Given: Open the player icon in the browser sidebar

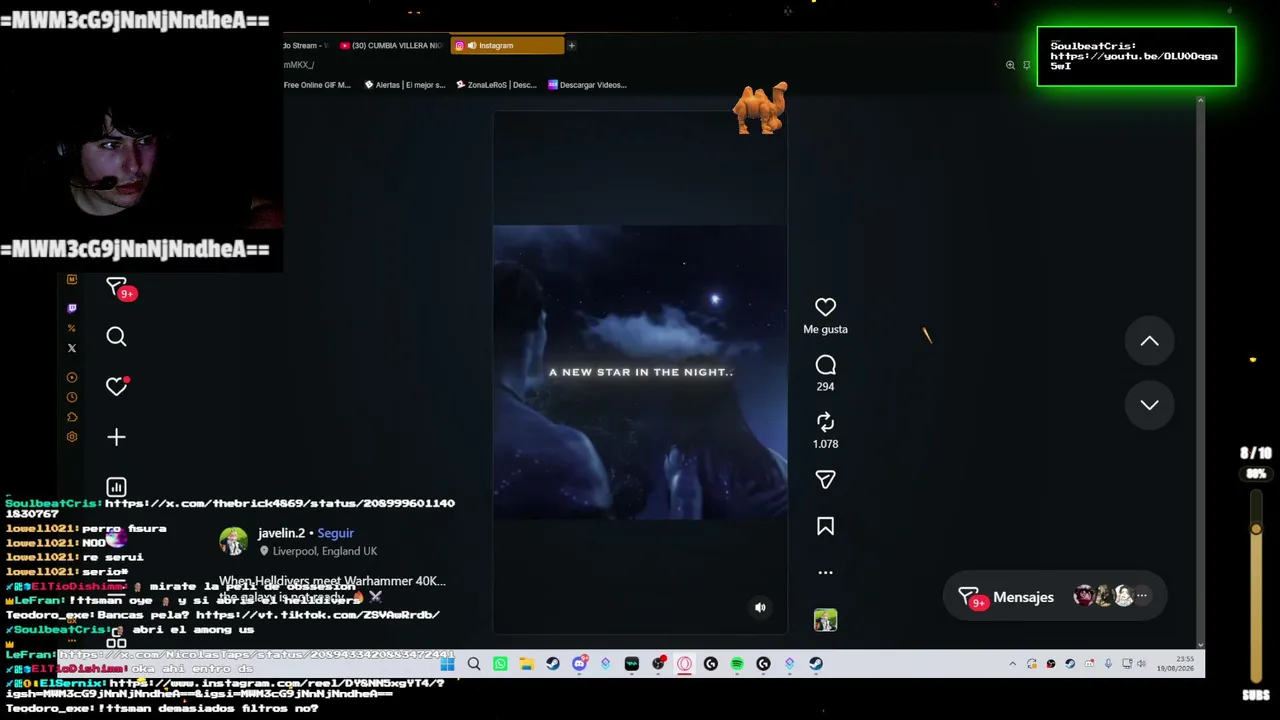Looking at the screenshot, I should (71, 377).
